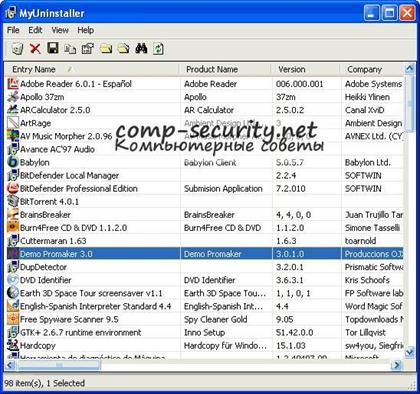Click the toarnold company cell

(360, 241)
